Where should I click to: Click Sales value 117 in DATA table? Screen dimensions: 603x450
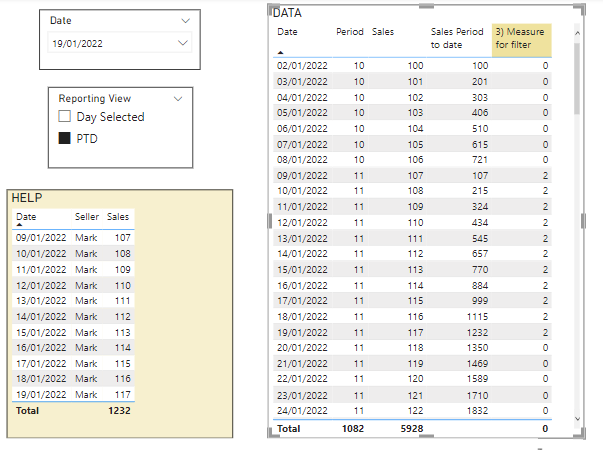point(415,332)
